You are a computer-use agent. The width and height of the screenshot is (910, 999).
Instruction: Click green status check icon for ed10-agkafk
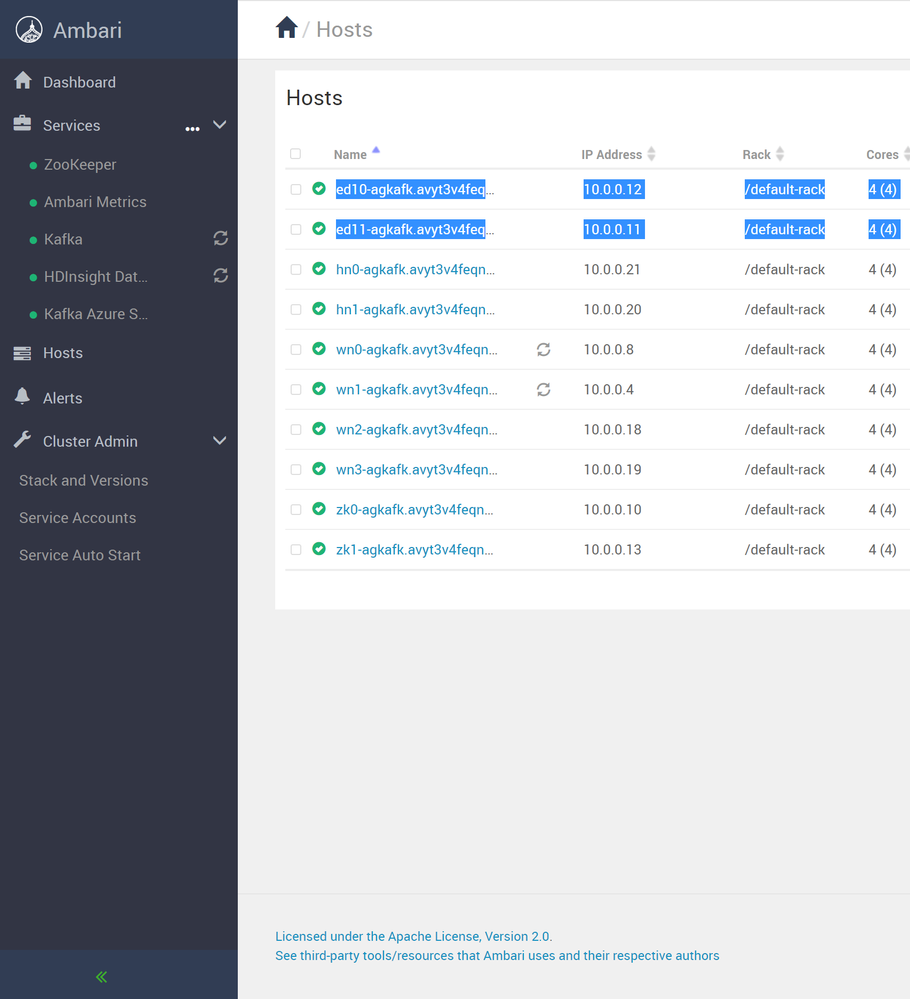pyautogui.click(x=319, y=189)
